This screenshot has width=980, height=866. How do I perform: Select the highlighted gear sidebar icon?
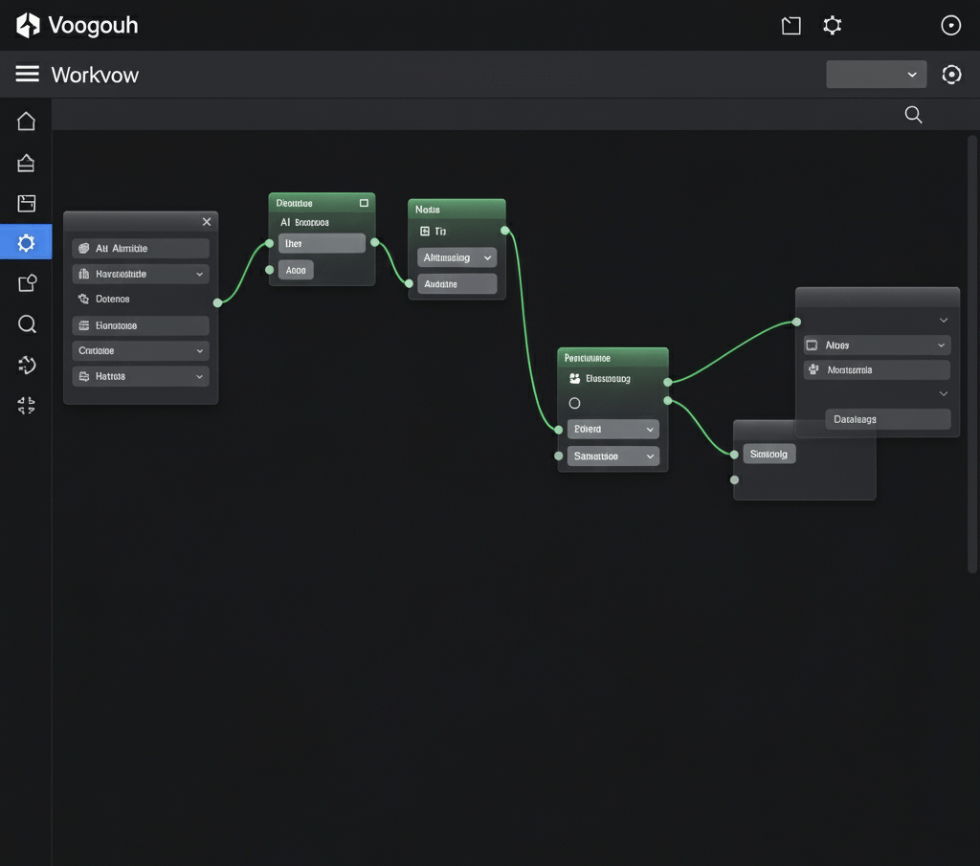tap(26, 242)
